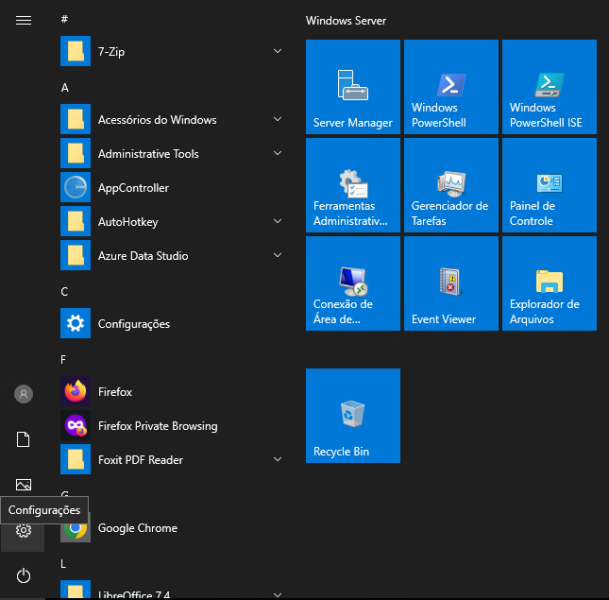609x600 pixels.
Task: Click the F letter section header
Action: [x=63, y=360]
